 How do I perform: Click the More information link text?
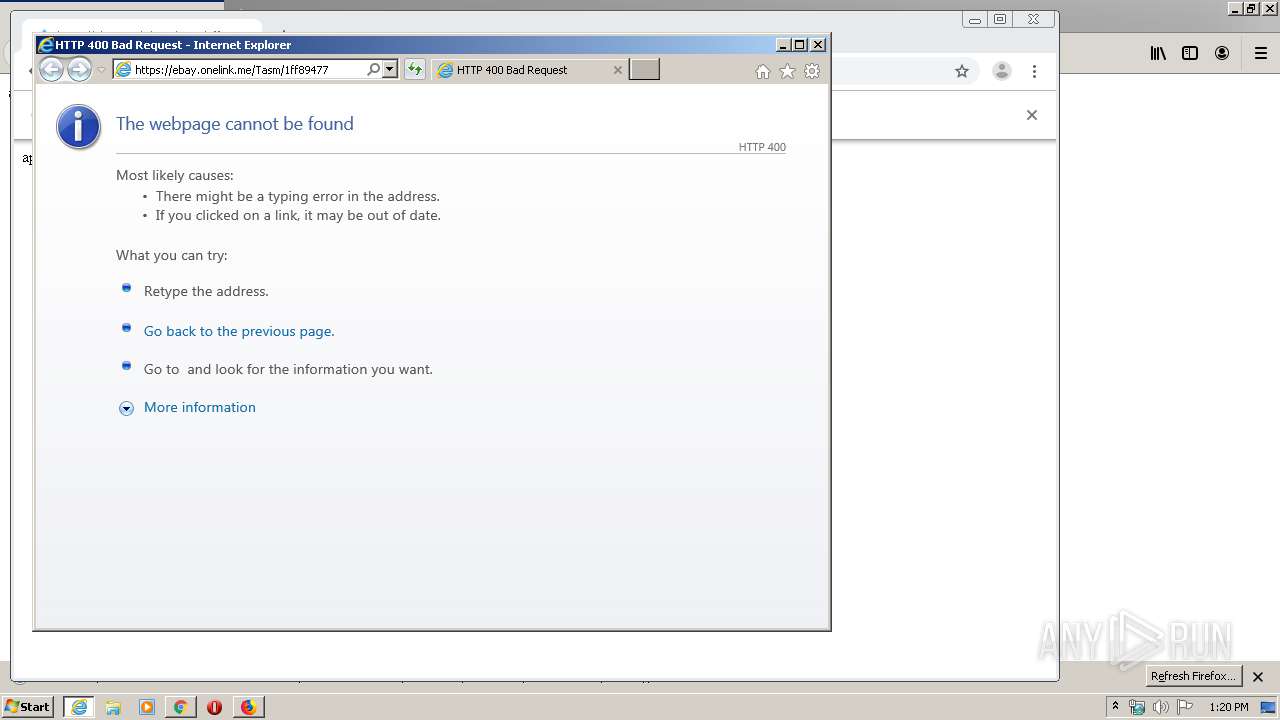click(200, 407)
